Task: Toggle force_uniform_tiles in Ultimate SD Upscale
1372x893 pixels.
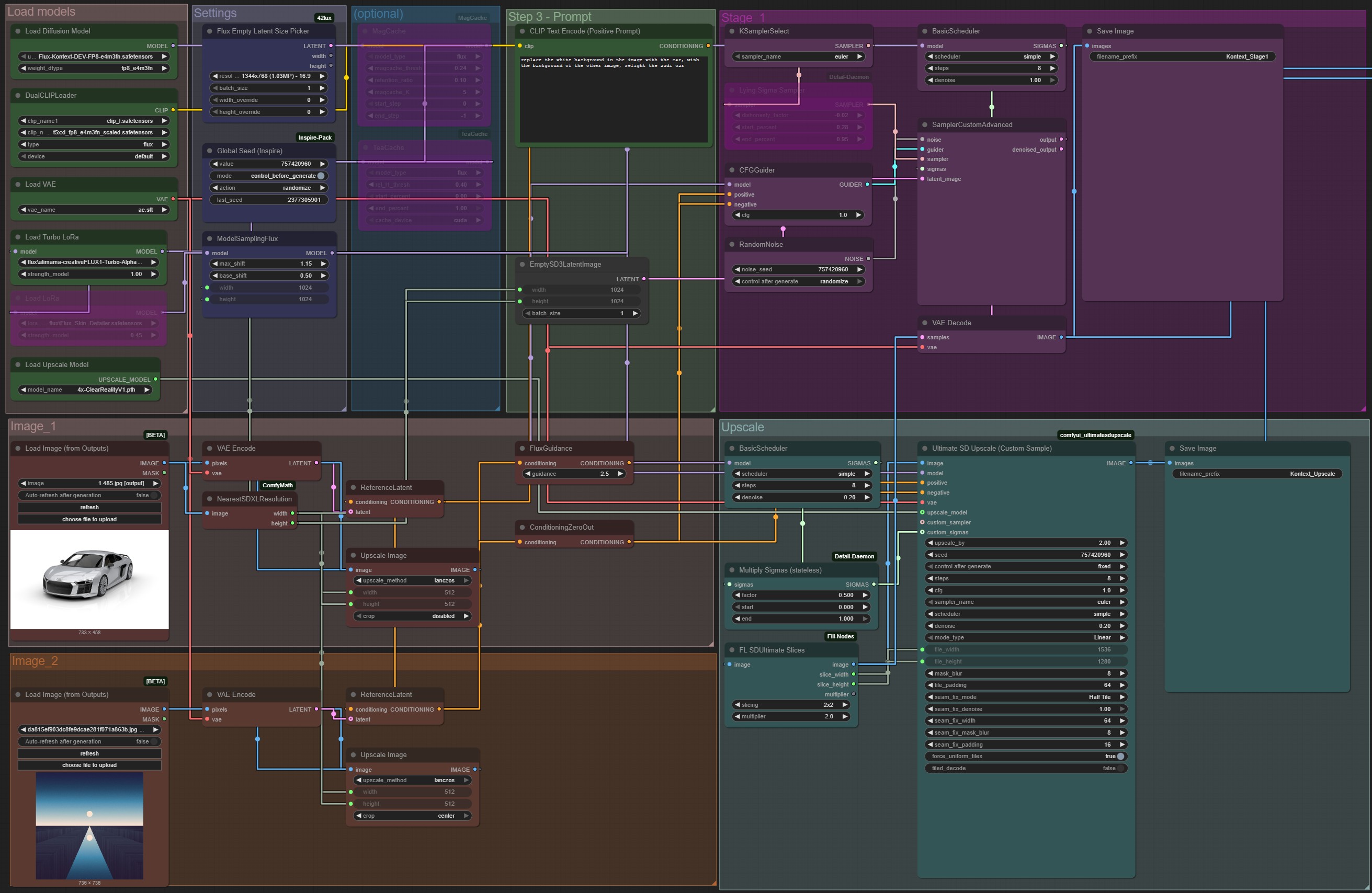Action: click(x=1120, y=756)
